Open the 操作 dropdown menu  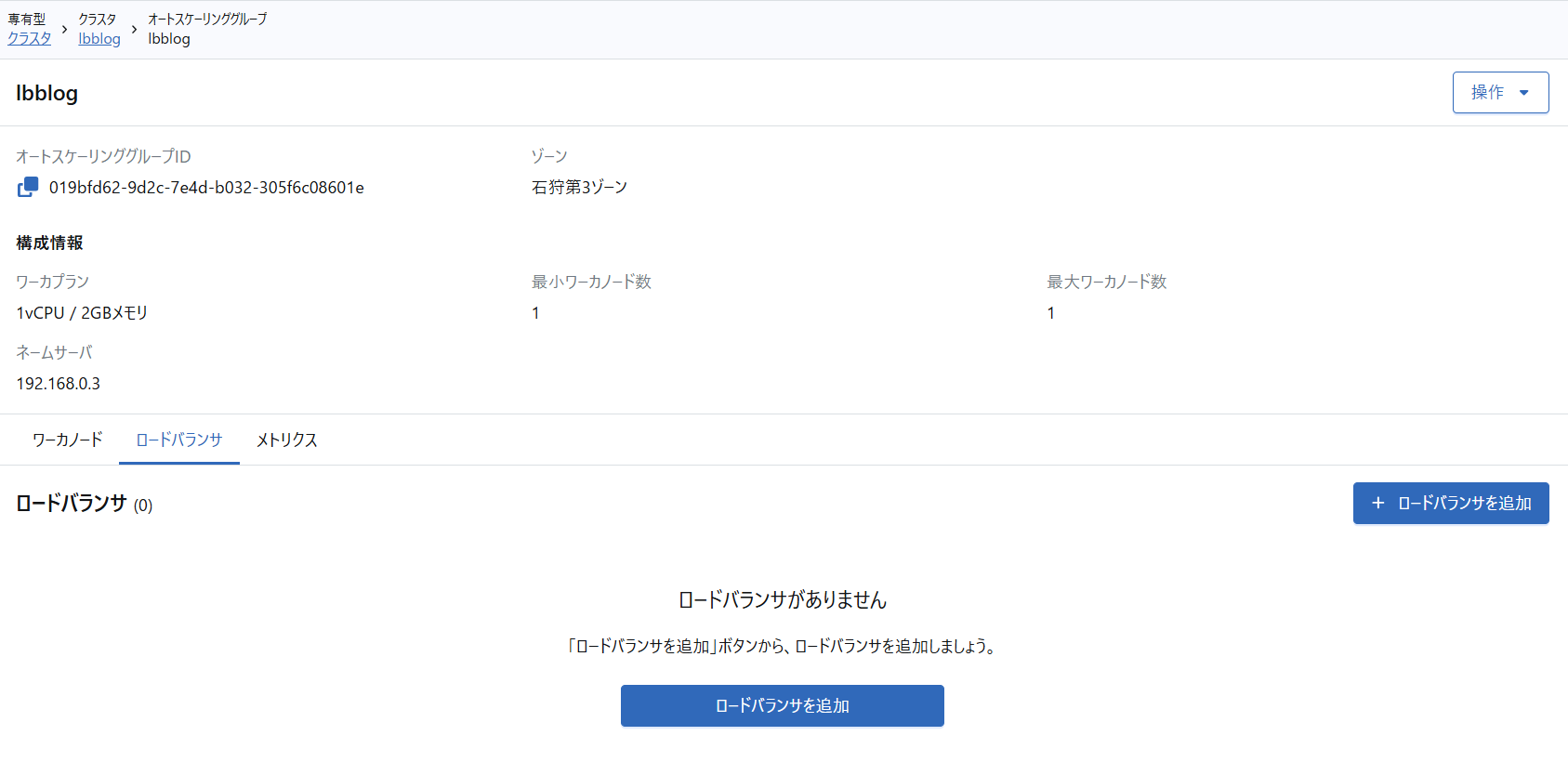coord(1499,93)
